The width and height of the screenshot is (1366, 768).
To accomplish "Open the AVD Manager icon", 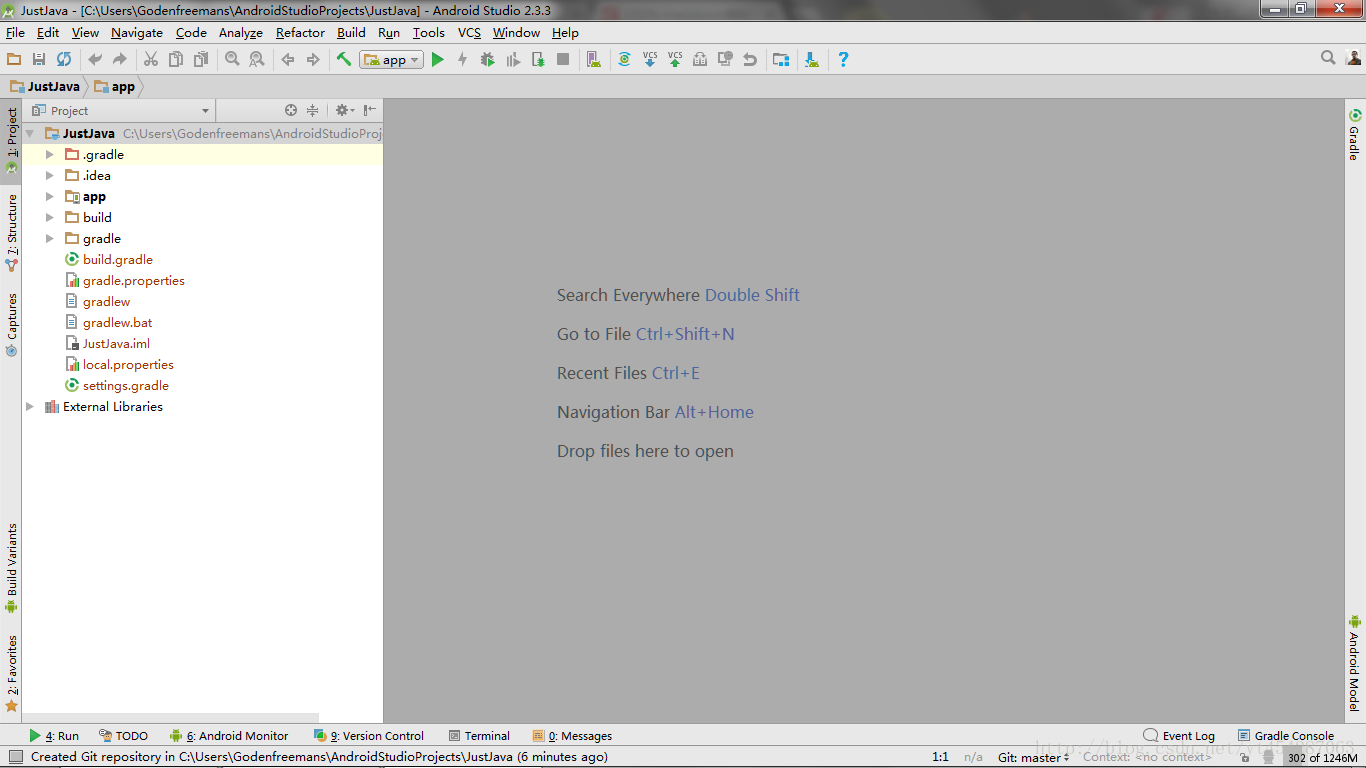I will coord(593,60).
